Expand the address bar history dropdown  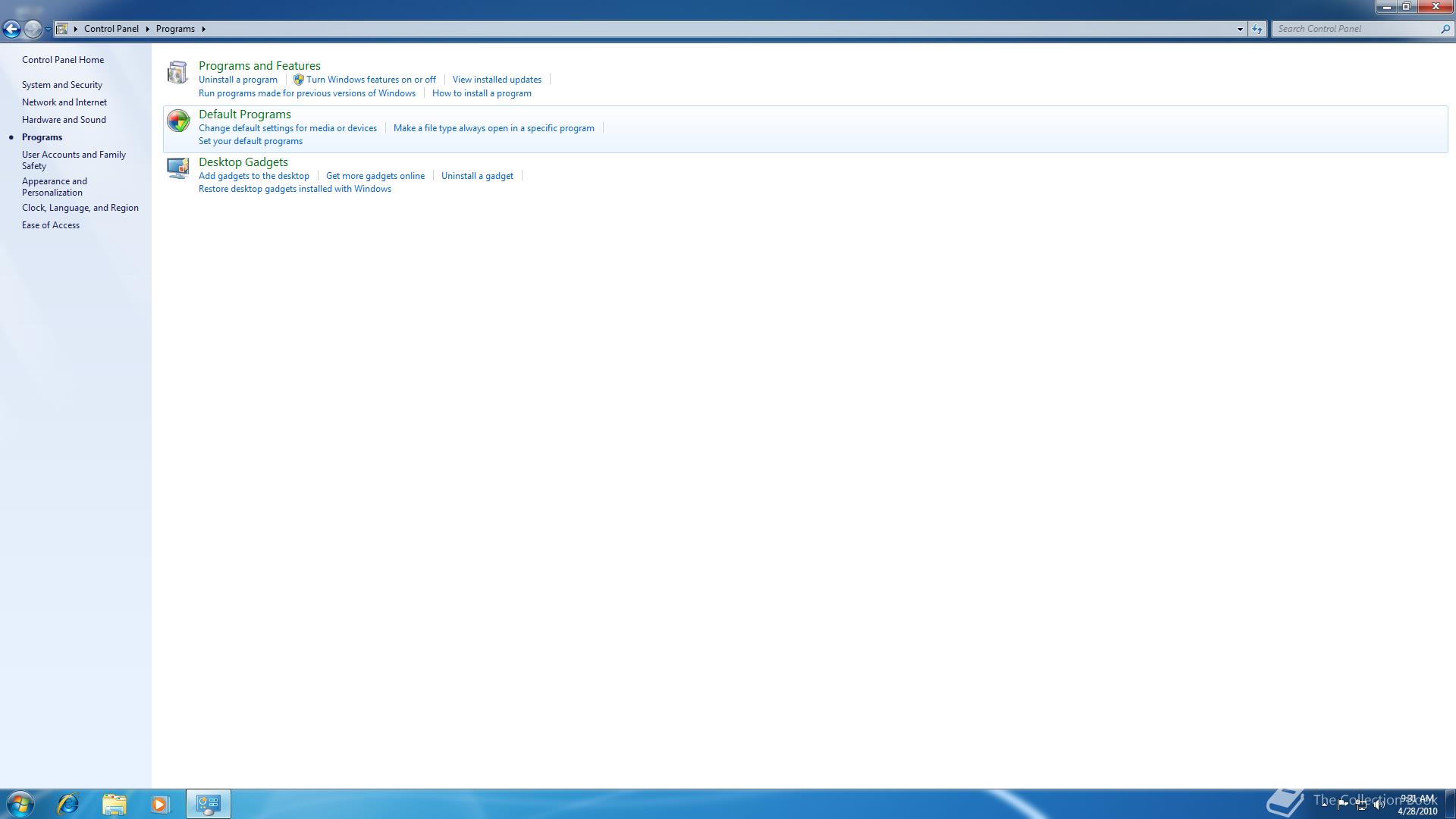[x=1240, y=29]
